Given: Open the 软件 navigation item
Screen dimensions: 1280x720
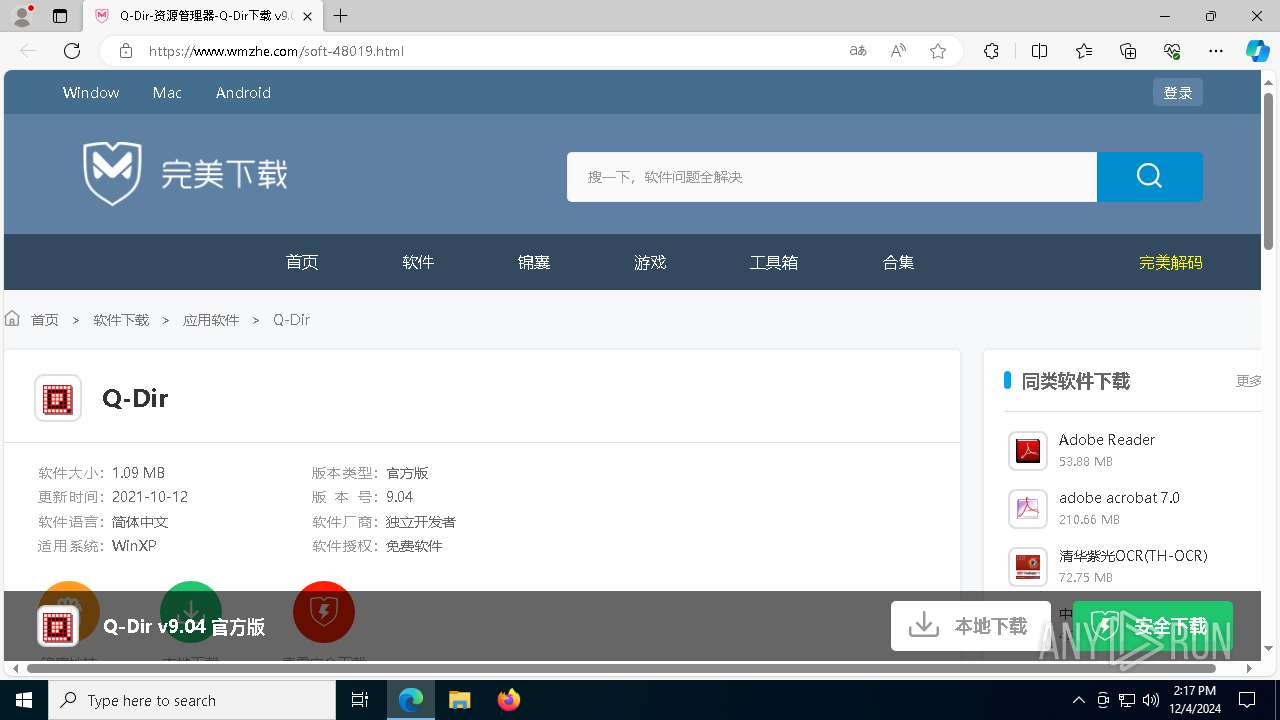Looking at the screenshot, I should (x=418, y=262).
